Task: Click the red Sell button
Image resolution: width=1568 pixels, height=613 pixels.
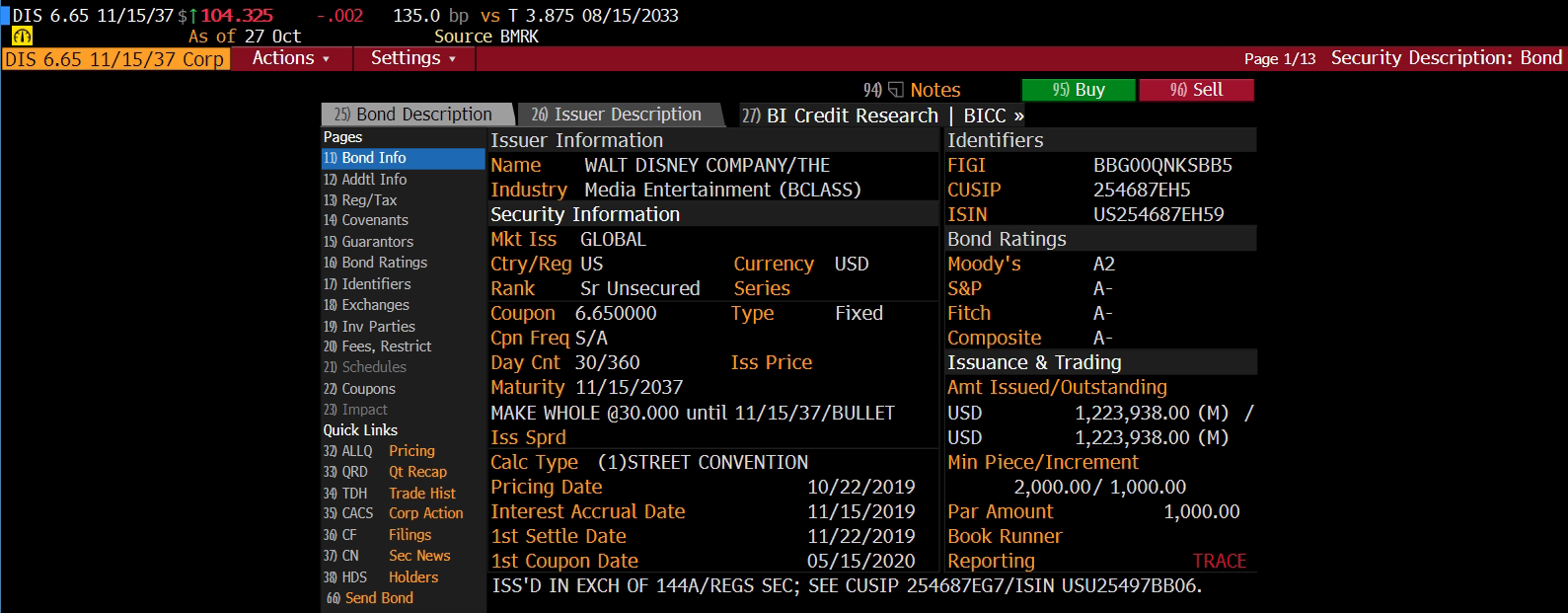Action: click(x=1196, y=90)
